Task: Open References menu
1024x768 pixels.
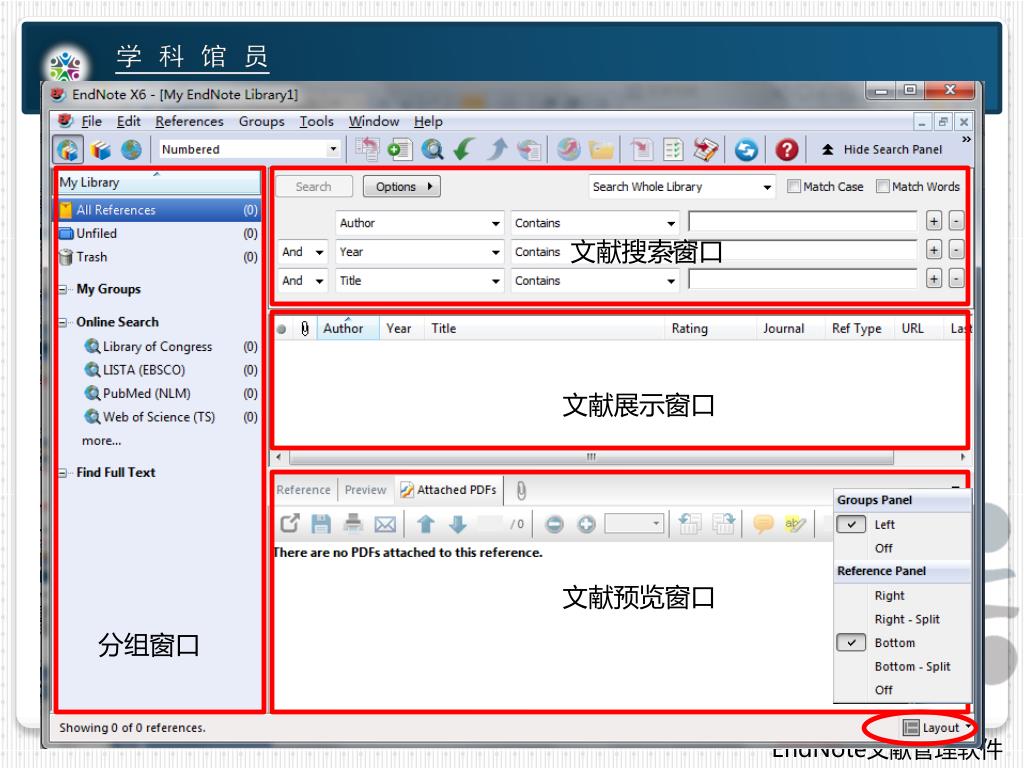Action: pyautogui.click(x=189, y=121)
